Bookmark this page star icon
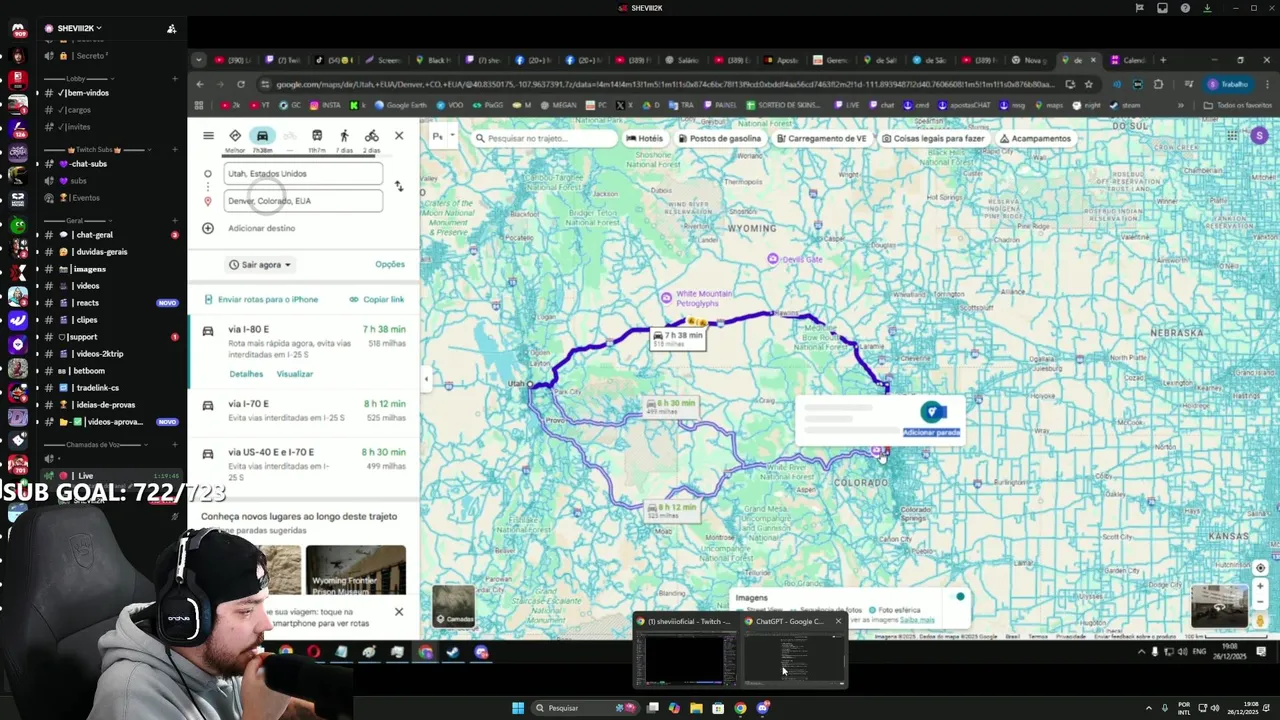The height and width of the screenshot is (720, 1280). [x=1089, y=84]
